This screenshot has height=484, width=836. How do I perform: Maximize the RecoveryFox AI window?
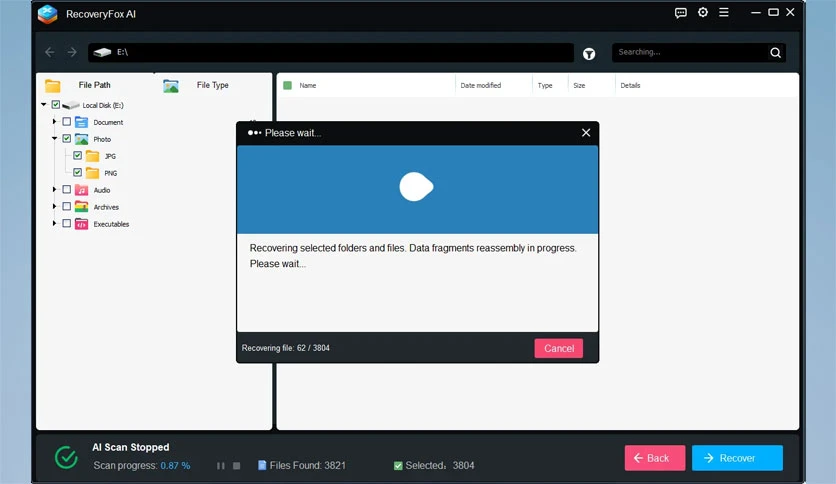[x=773, y=12]
